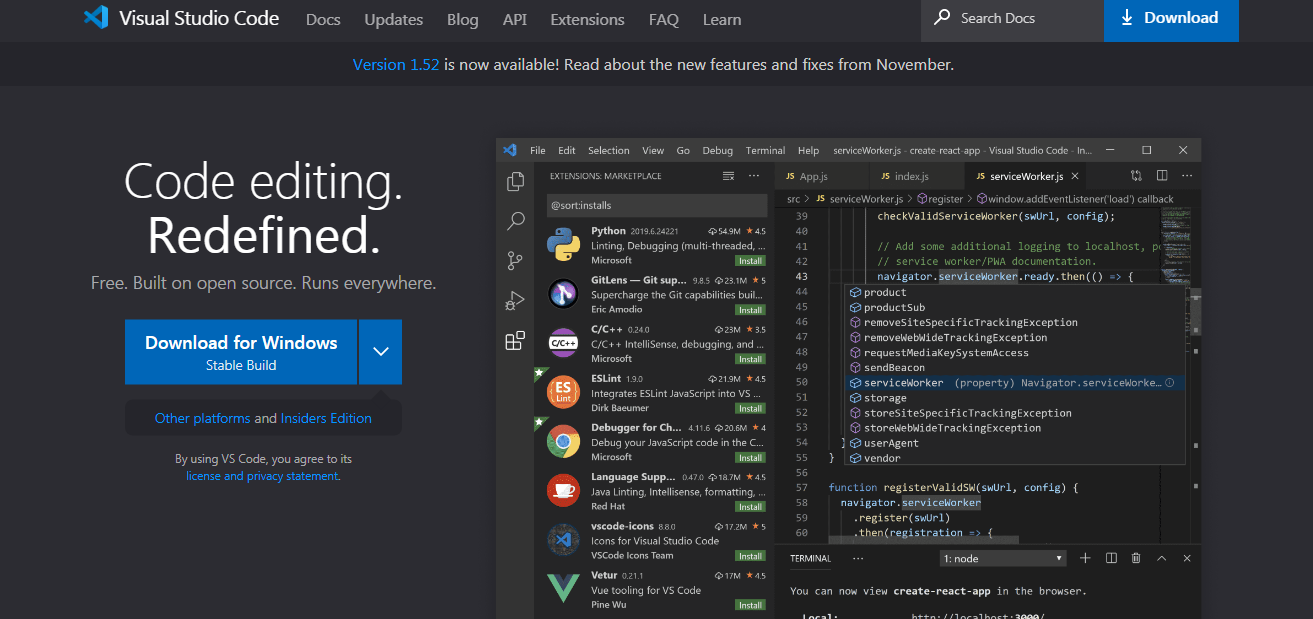Click the editor more actions ellipsis icon
This screenshot has width=1313, height=619.
coord(1186,176)
